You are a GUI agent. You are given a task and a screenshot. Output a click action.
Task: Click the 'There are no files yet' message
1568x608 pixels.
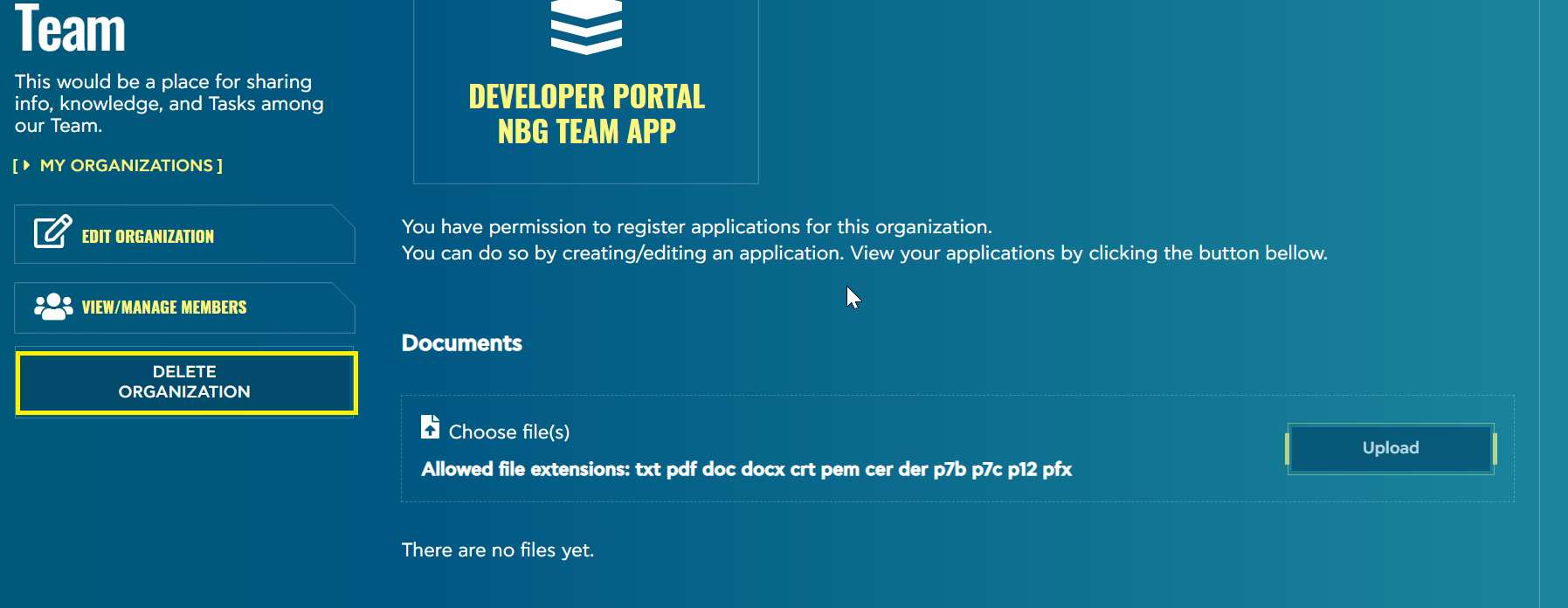point(497,550)
